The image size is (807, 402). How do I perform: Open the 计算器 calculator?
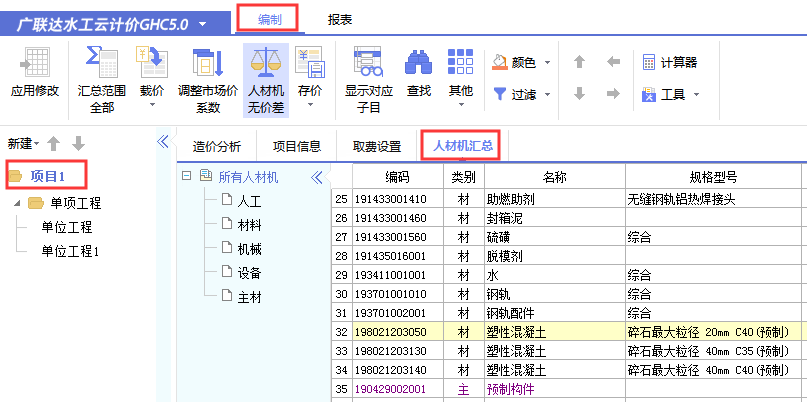(670, 63)
